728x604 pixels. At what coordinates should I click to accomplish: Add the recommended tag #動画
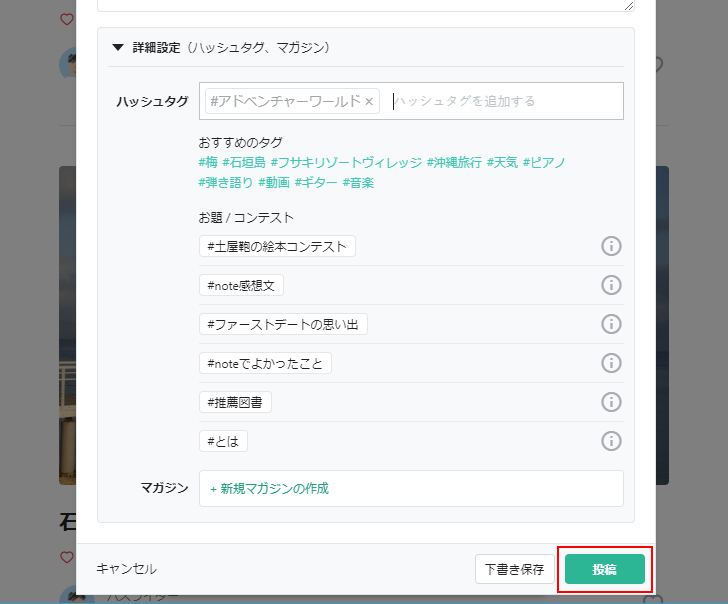point(274,182)
